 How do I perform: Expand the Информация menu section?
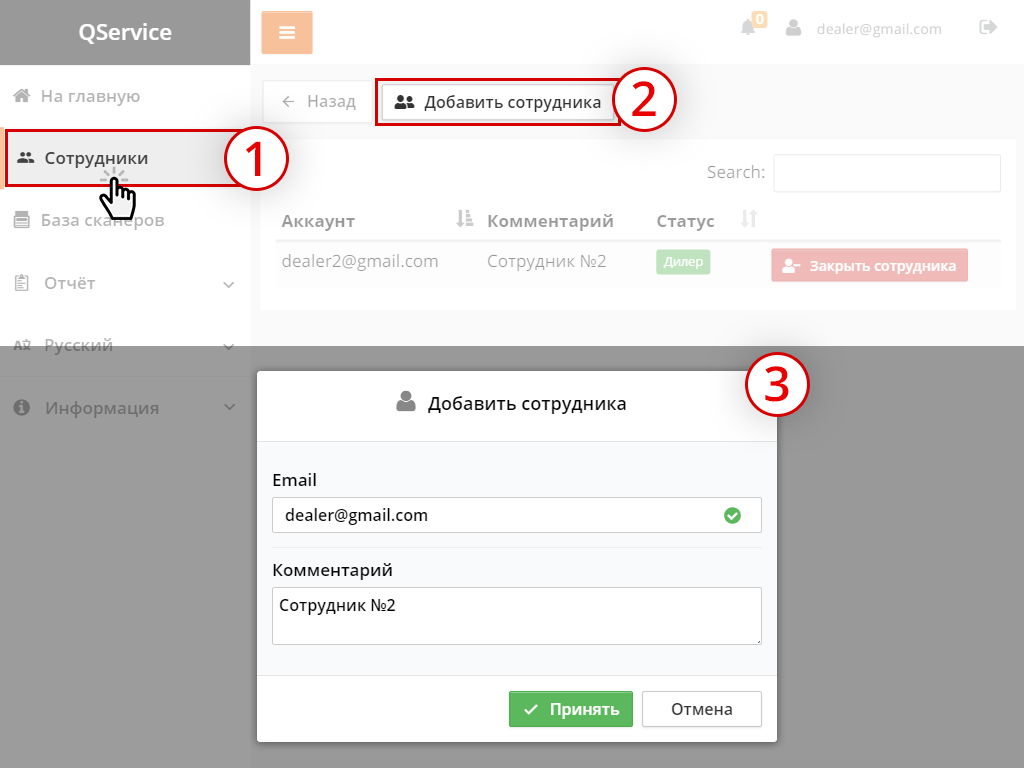pyautogui.click(x=228, y=408)
